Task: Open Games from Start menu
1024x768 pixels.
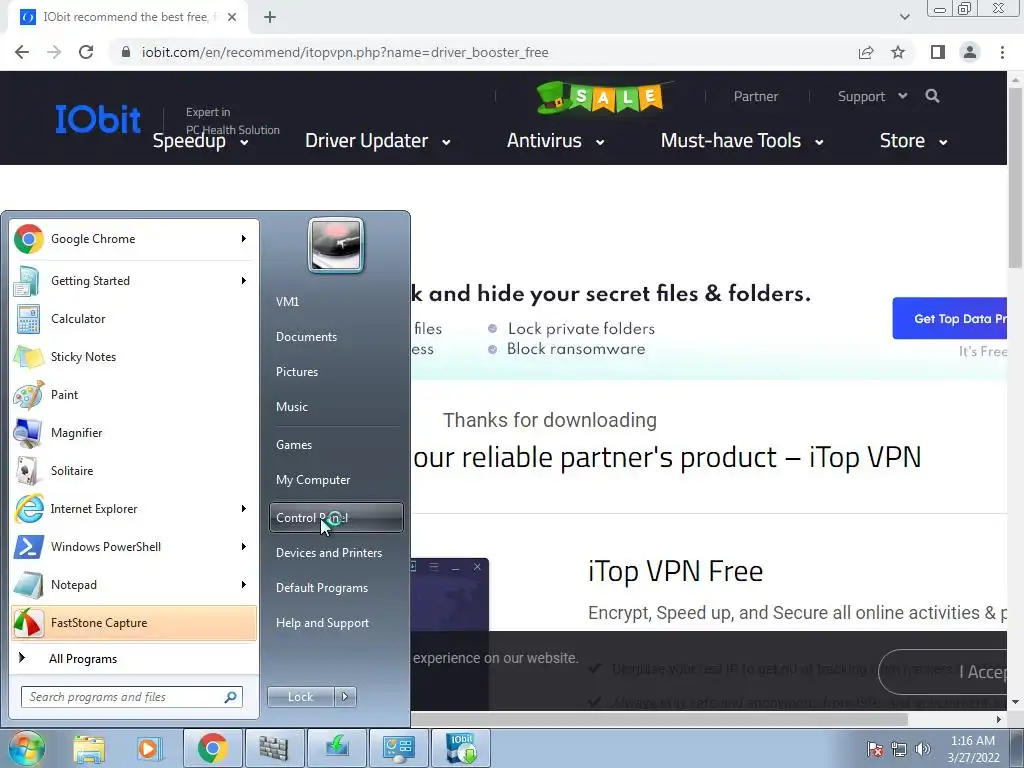Action: pyautogui.click(x=294, y=445)
